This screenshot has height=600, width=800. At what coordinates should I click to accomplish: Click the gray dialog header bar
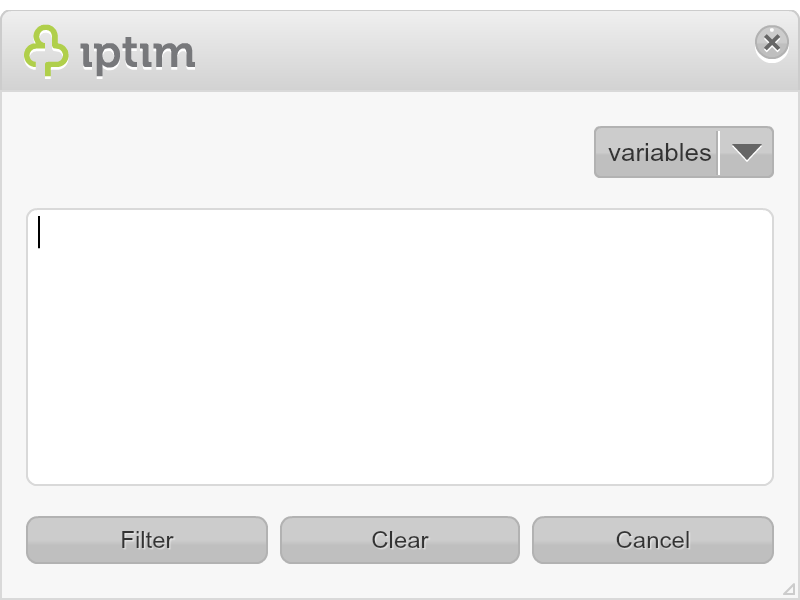[x=400, y=51]
